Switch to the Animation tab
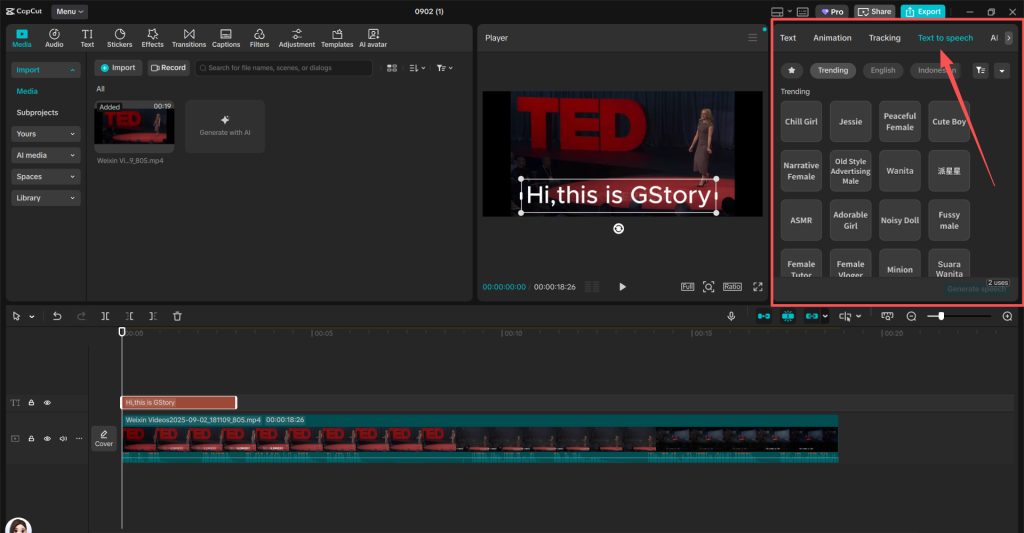The width and height of the screenshot is (1024, 533). (x=832, y=38)
